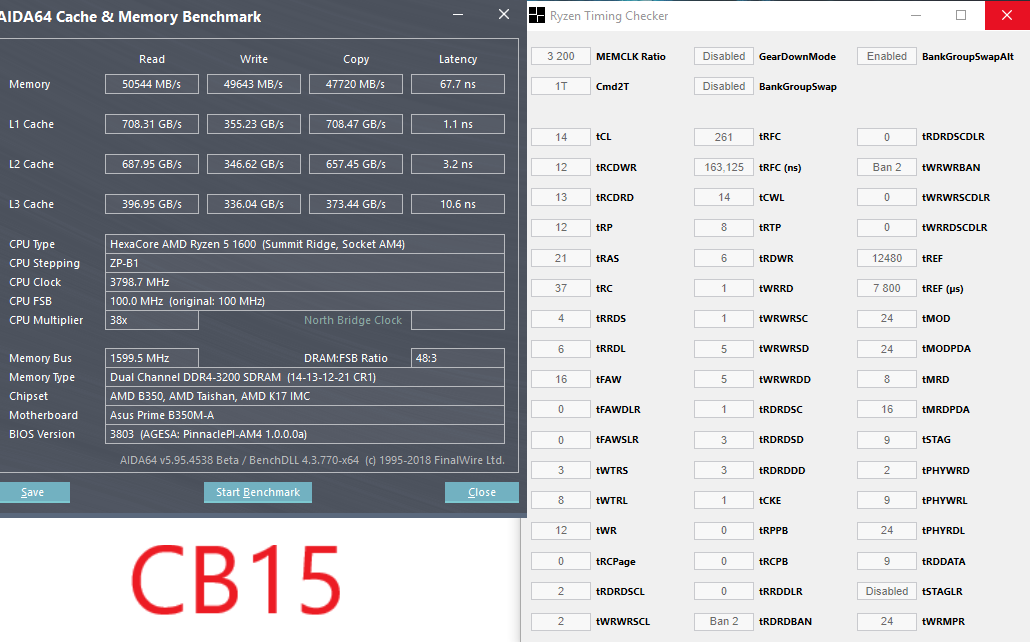Select Memory Latency value 67.7 ns

(x=458, y=84)
